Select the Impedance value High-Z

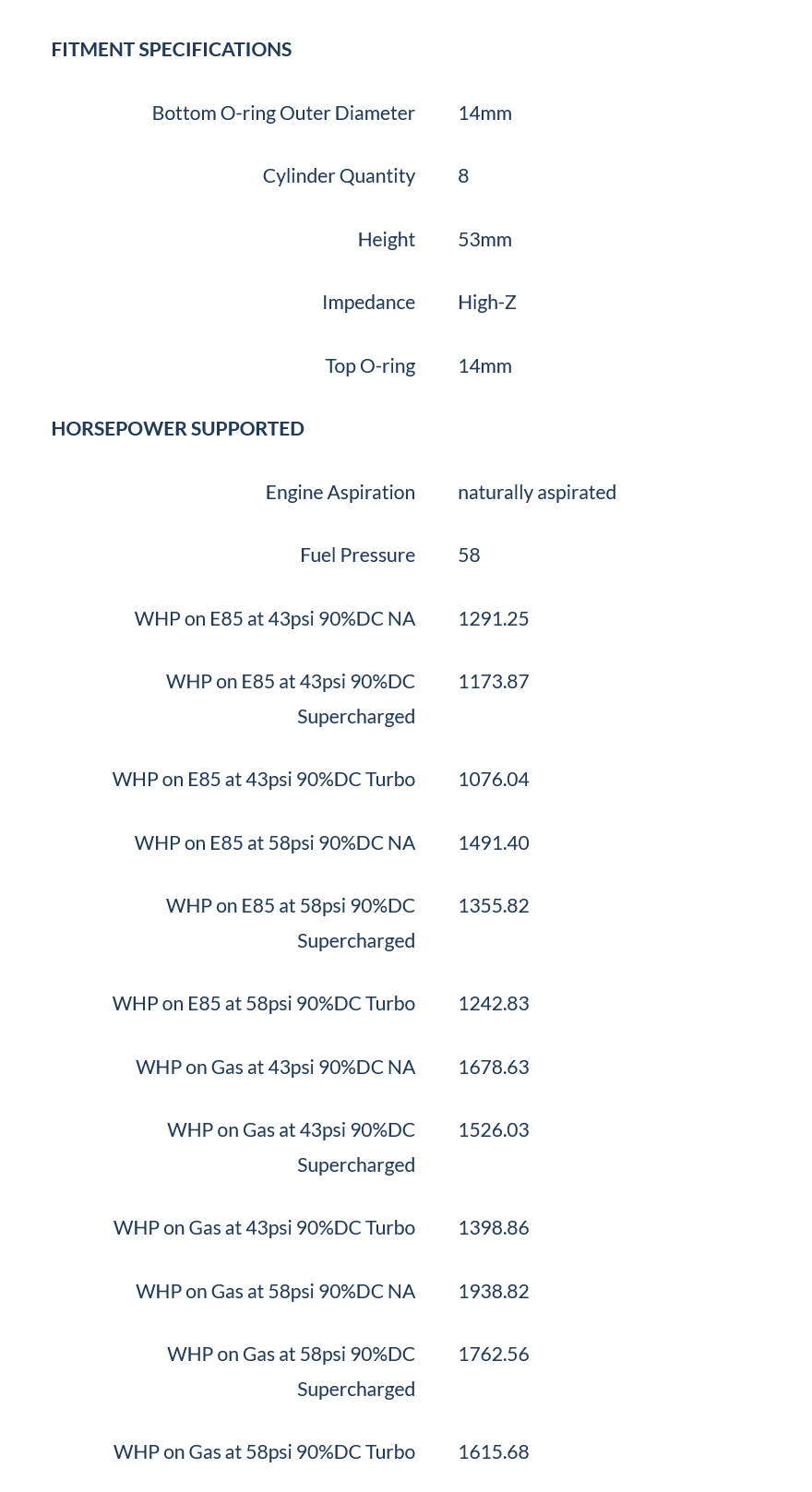pyautogui.click(x=487, y=303)
